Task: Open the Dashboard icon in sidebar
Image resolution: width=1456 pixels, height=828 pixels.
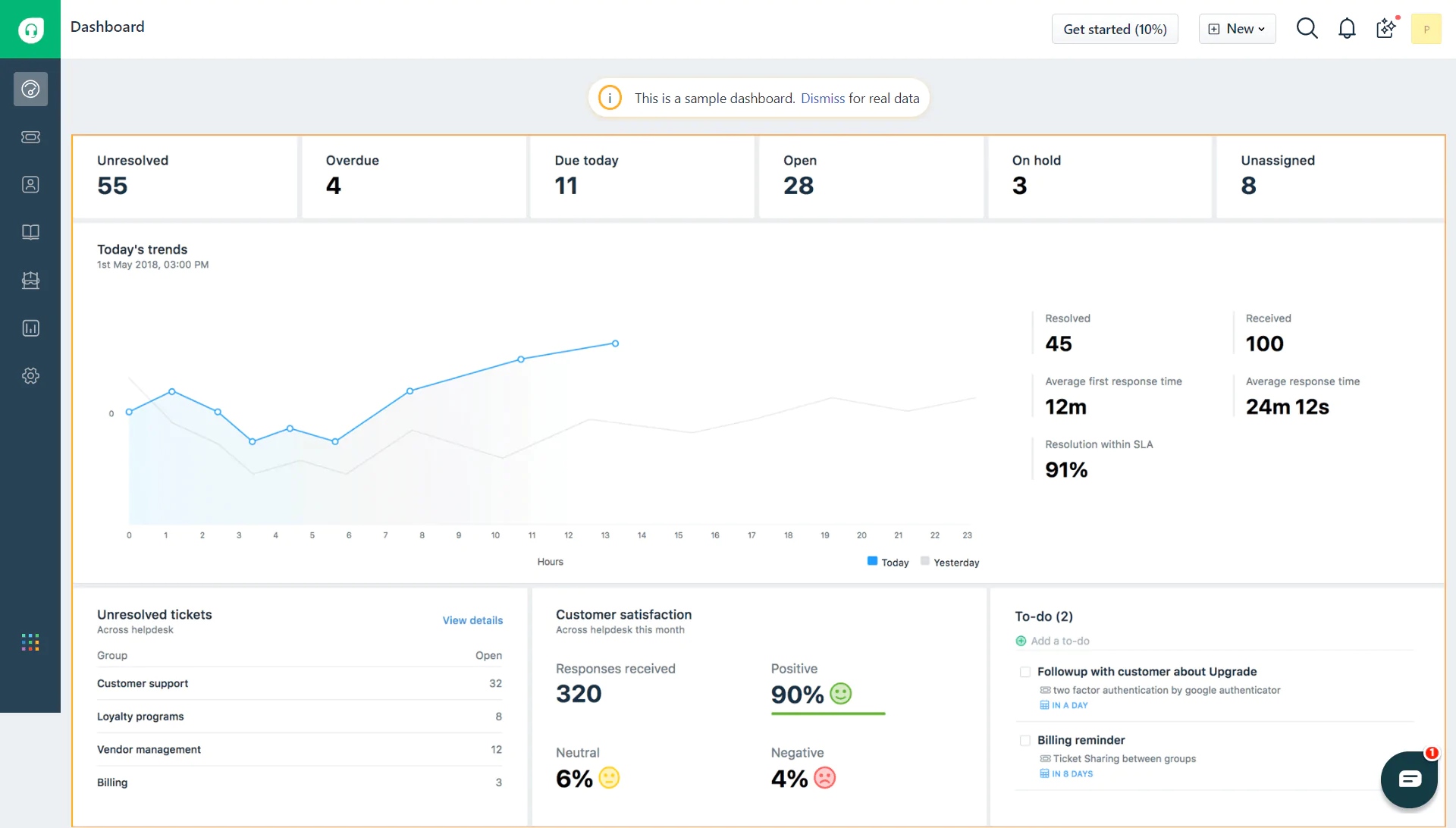Action: pos(30,89)
